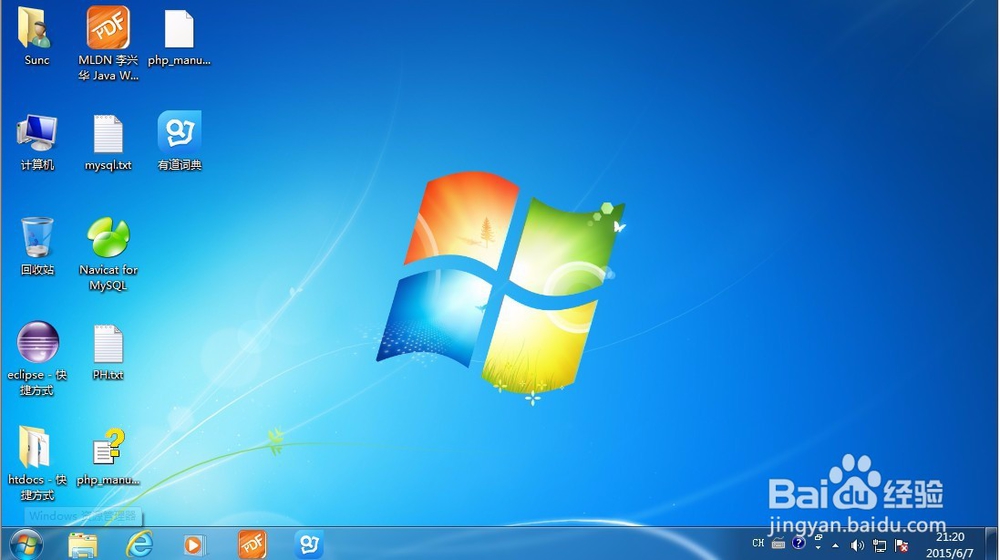The height and width of the screenshot is (560, 1000).
Task: Open Windows Explorer from the taskbar
Action: point(83,545)
